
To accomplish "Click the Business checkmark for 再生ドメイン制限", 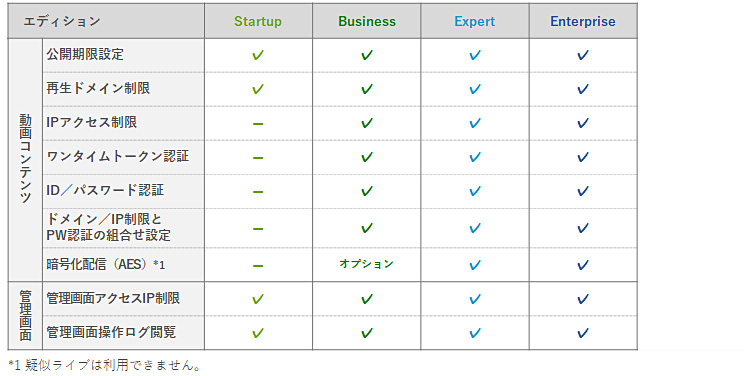I will (367, 89).
